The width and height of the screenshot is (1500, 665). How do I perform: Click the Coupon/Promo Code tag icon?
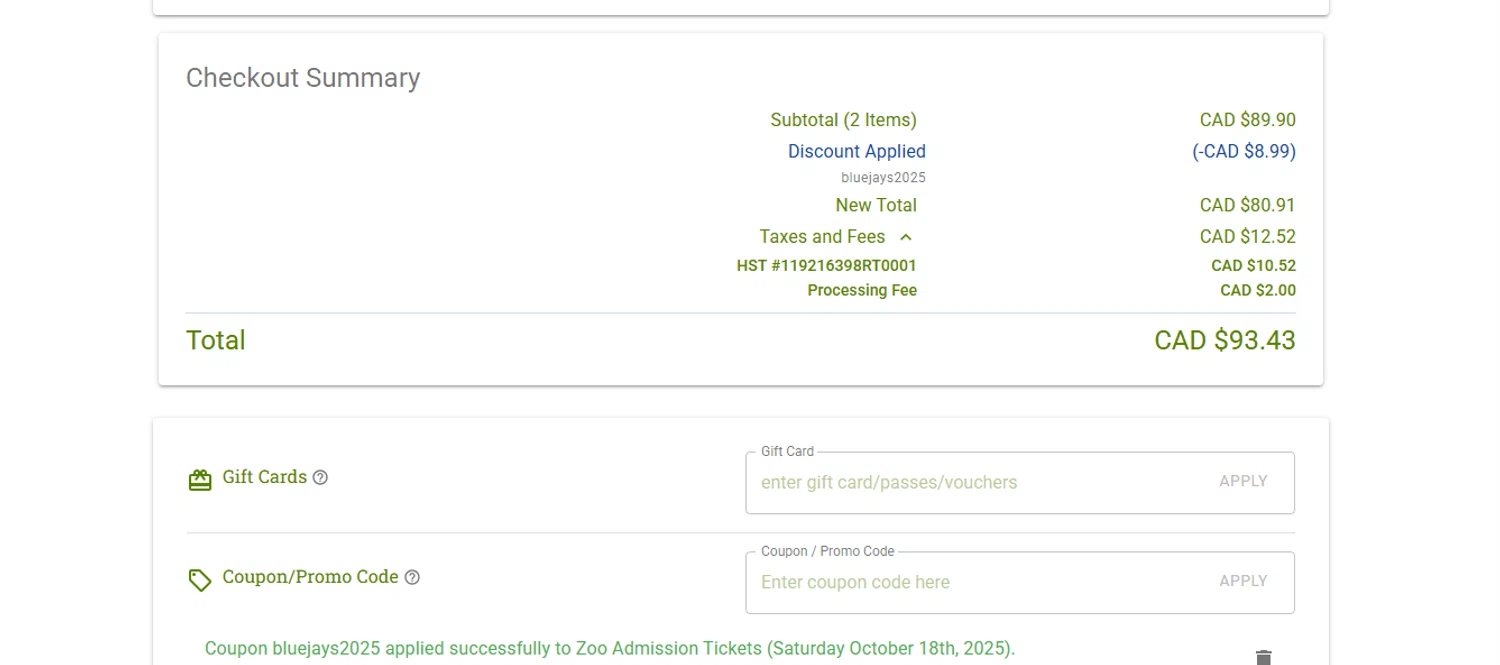click(200, 580)
